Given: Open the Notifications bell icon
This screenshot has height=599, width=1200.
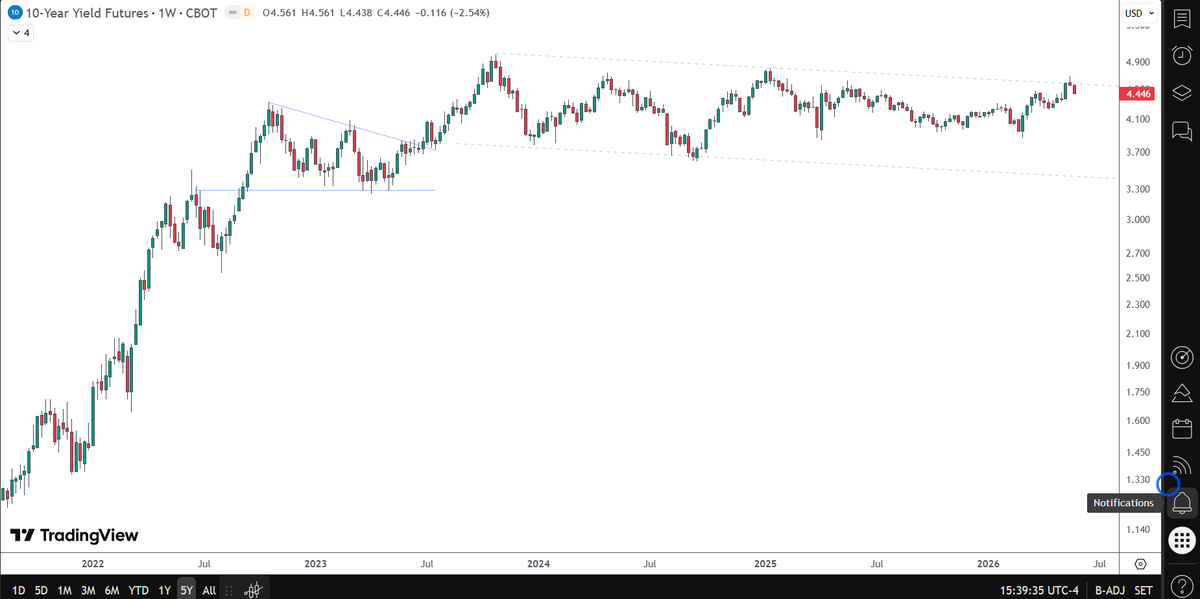Looking at the screenshot, I should click(x=1181, y=502).
